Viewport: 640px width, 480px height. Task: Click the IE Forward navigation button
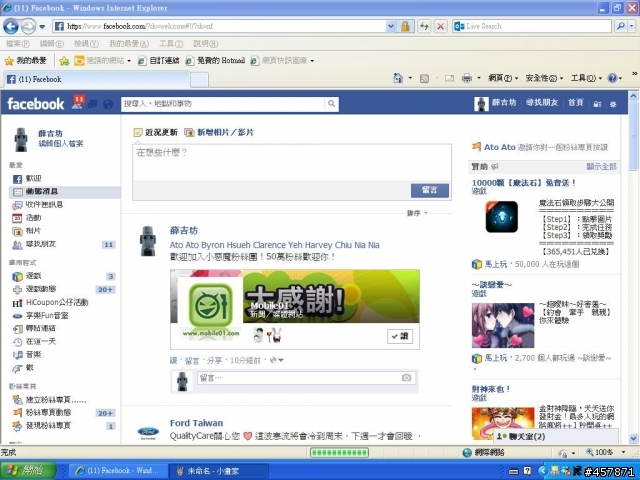click(28, 27)
